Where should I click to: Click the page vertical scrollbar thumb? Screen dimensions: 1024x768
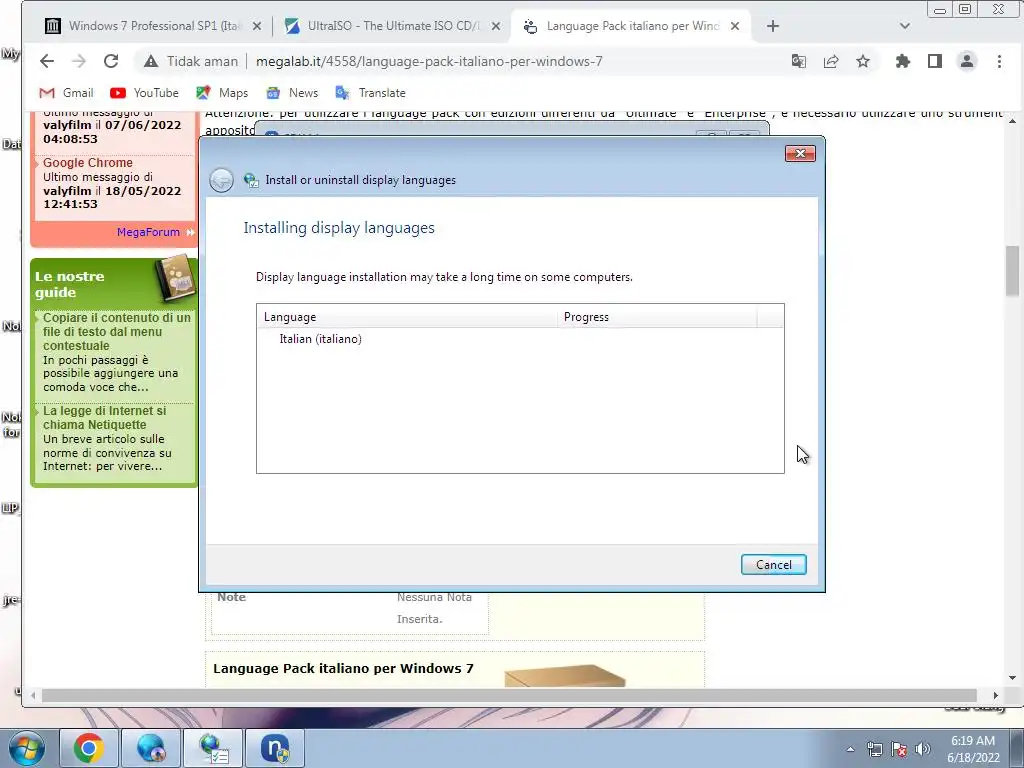click(x=1012, y=270)
